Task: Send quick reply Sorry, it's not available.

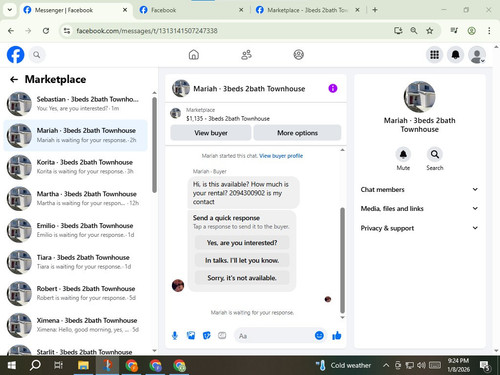Action: pyautogui.click(x=242, y=278)
